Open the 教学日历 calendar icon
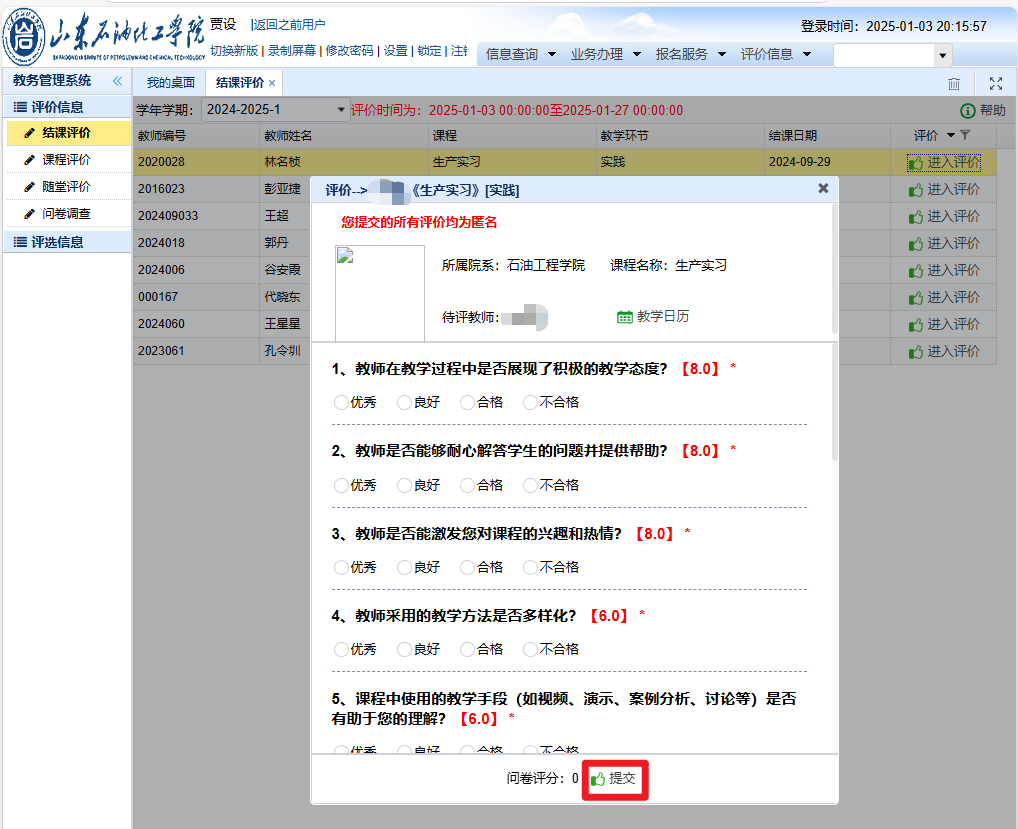This screenshot has width=1018, height=829. (625, 317)
